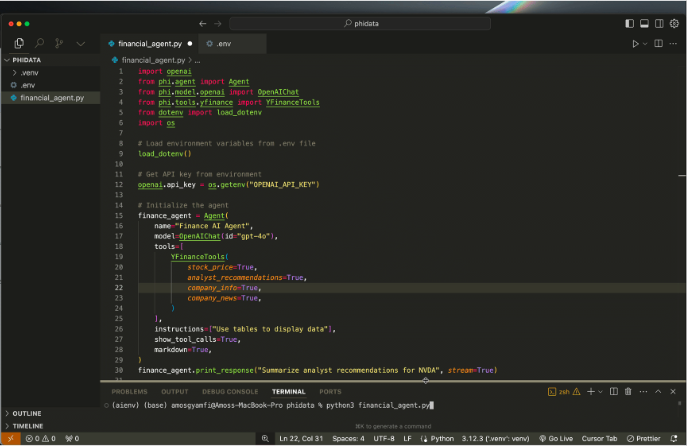Click the Run Python File play button
The height and width of the screenshot is (447, 690).
(x=635, y=44)
